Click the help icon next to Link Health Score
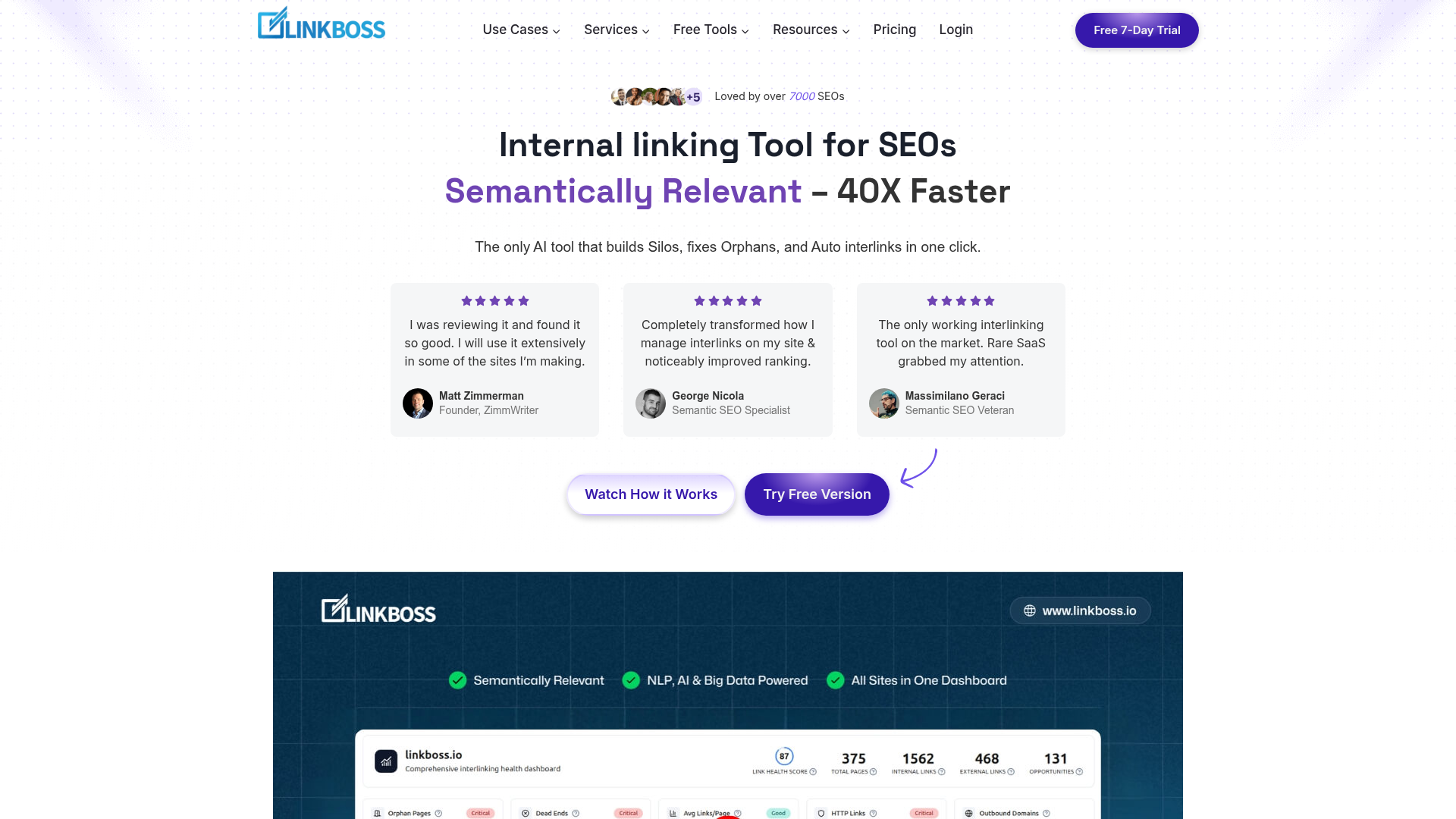Viewport: 1456px width, 819px height. pyautogui.click(x=813, y=772)
